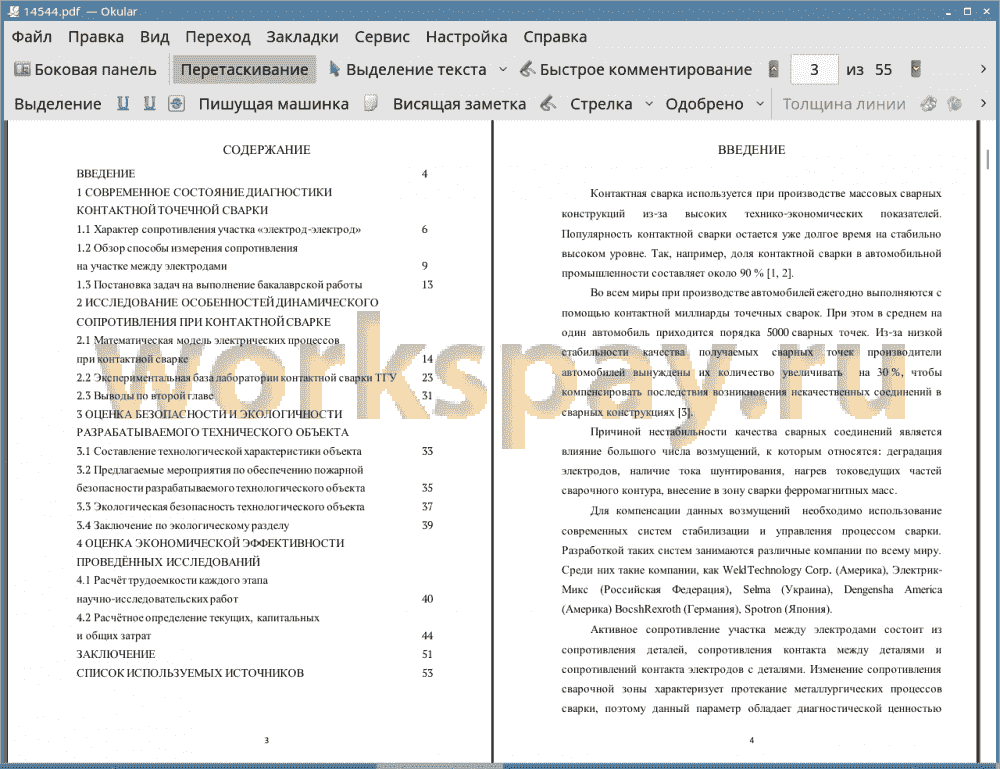The height and width of the screenshot is (769, 1000).
Task: Click contents entry 'ЗАКЛЮЧЕНИЕ'
Action: point(116,654)
